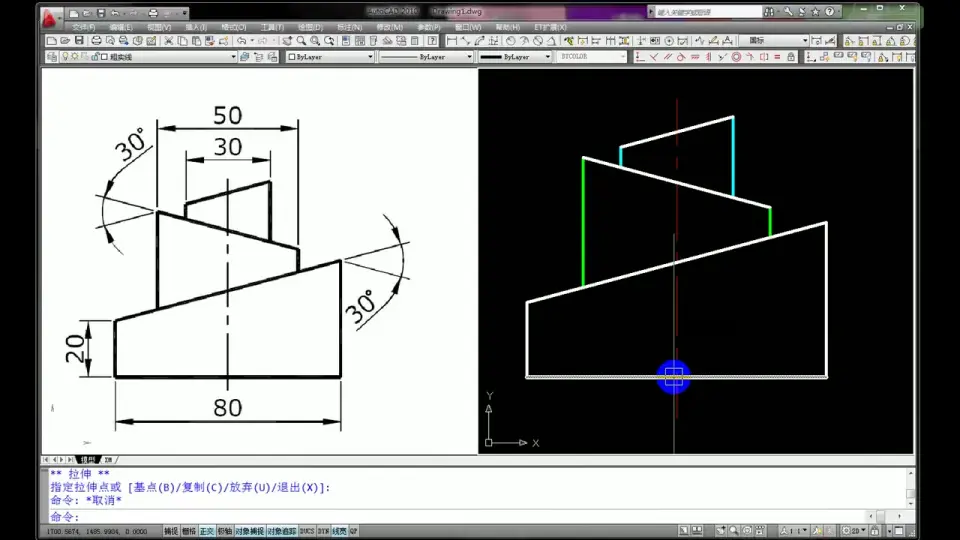This screenshot has height=540, width=960.
Task: Select the Angular dimension tool
Action: point(552,41)
